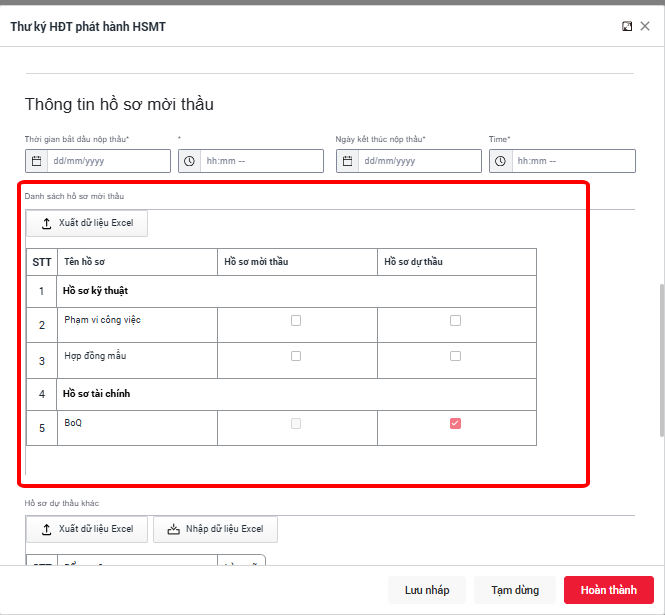
Task: Click clock icon in start time field
Action: click(190, 161)
